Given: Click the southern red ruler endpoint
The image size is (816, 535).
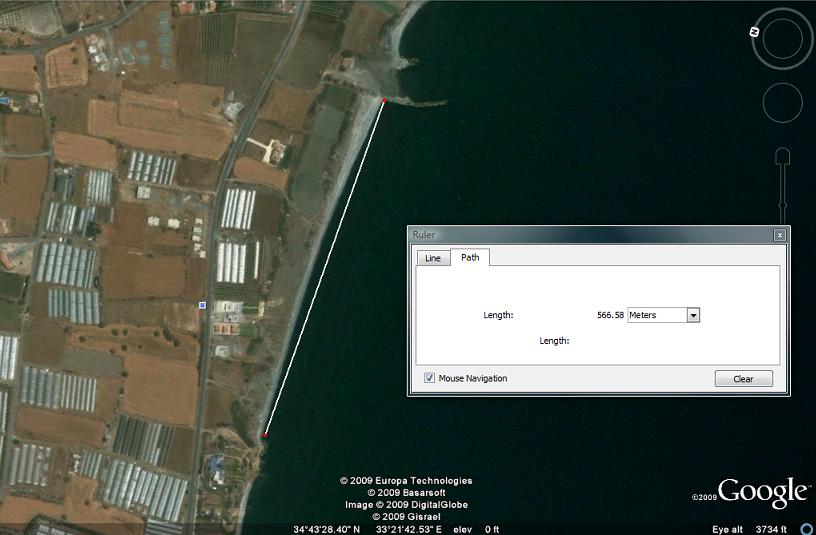Looking at the screenshot, I should click(x=265, y=435).
